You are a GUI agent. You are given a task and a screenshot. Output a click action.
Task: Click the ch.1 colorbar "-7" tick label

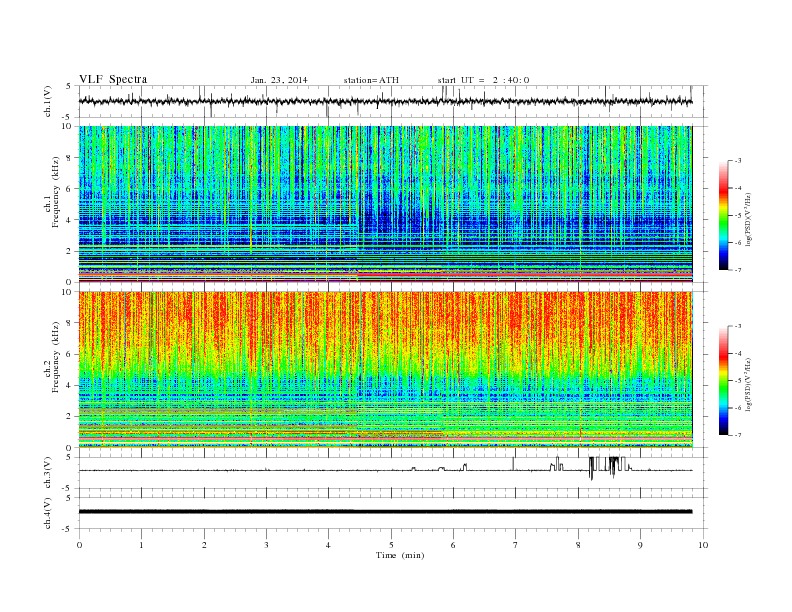coord(738,270)
